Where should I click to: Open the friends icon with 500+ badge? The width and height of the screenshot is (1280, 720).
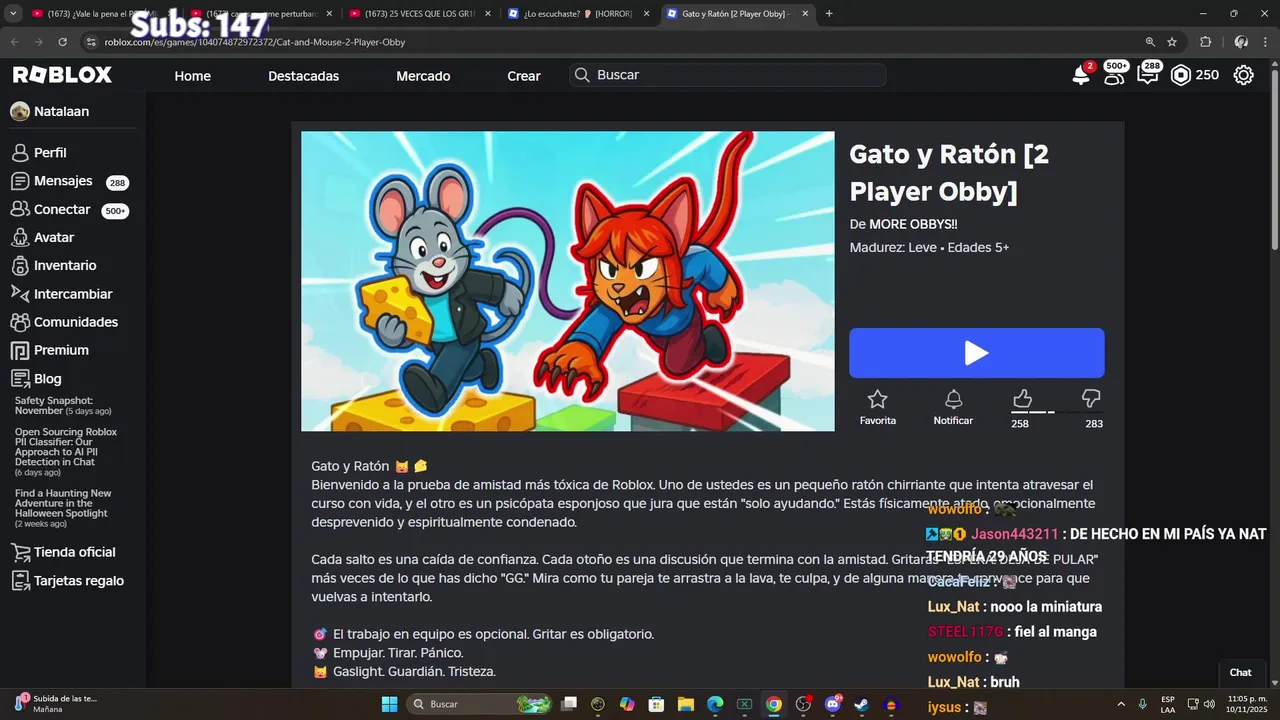[x=1114, y=75]
